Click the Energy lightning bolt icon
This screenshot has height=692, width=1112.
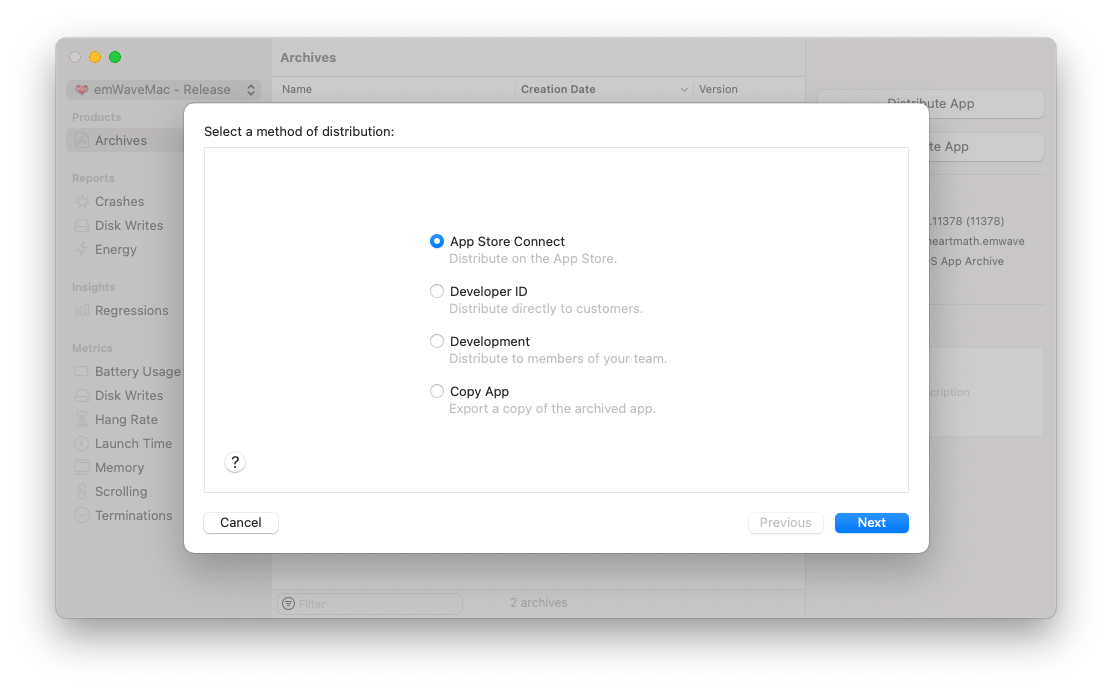[x=82, y=250]
